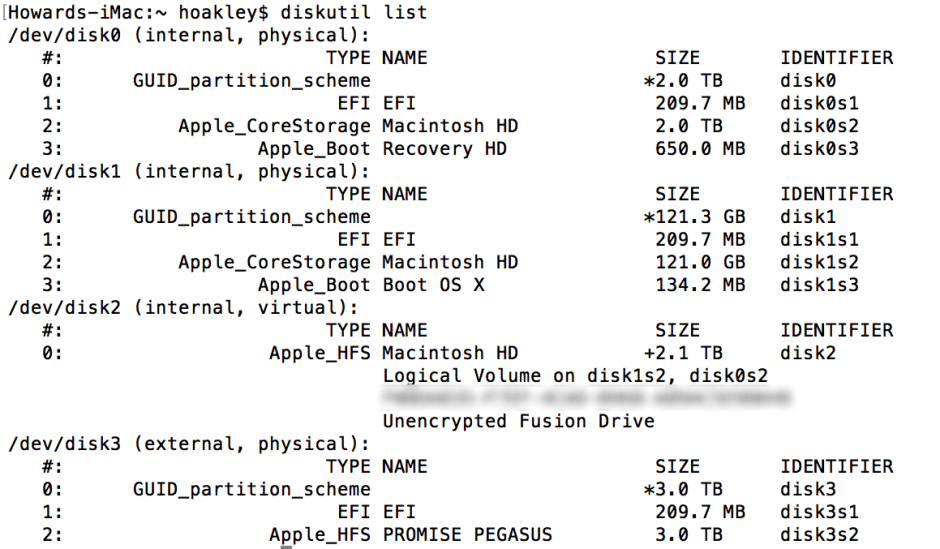Click the Recovery HD partition name
The image size is (940, 549).
pyautogui.click(x=444, y=149)
